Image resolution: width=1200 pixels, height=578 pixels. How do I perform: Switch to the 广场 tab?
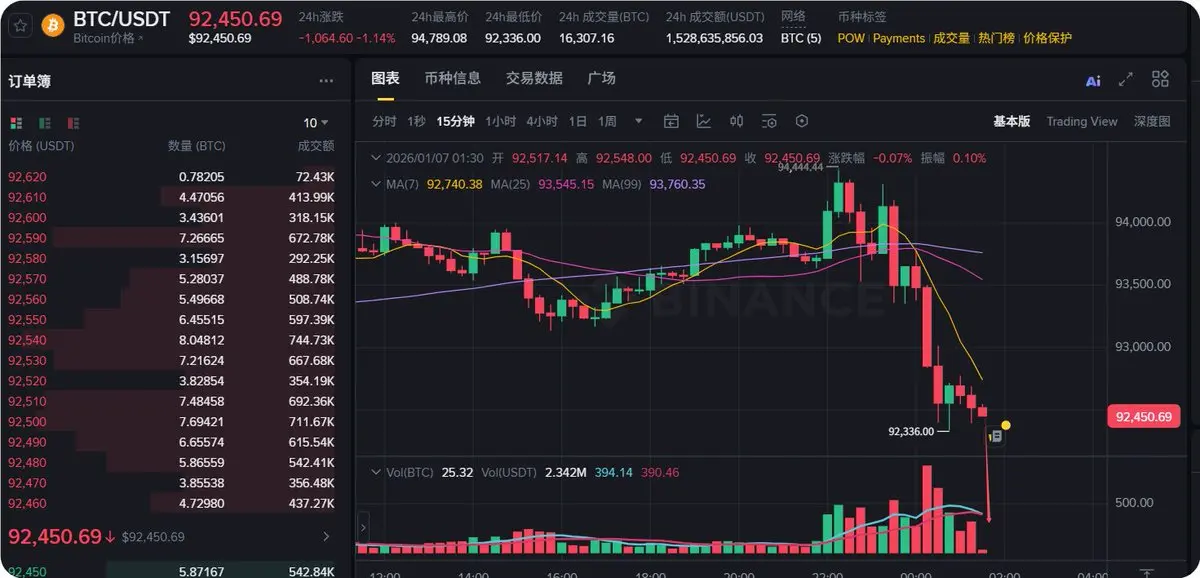click(x=602, y=78)
